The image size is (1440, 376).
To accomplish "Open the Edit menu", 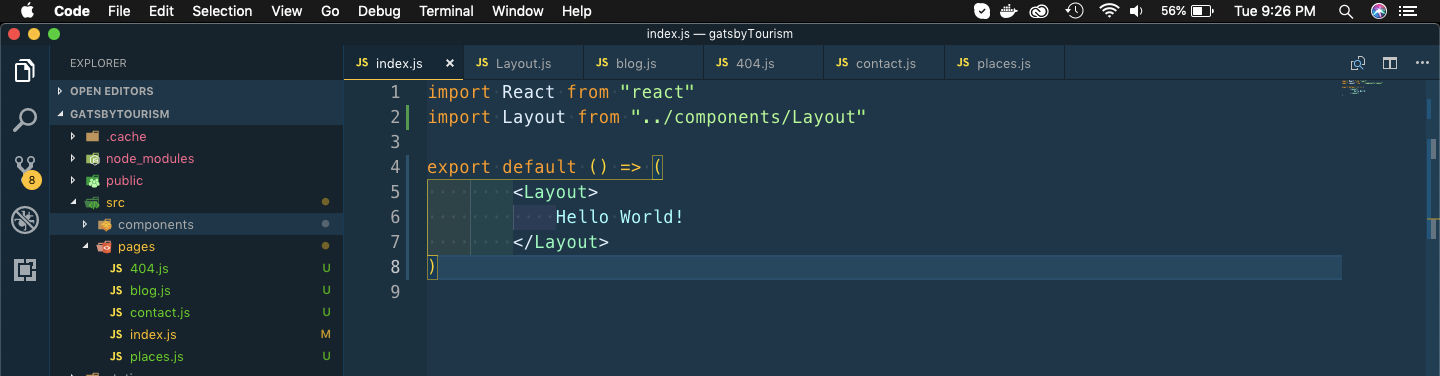I will coord(161,11).
